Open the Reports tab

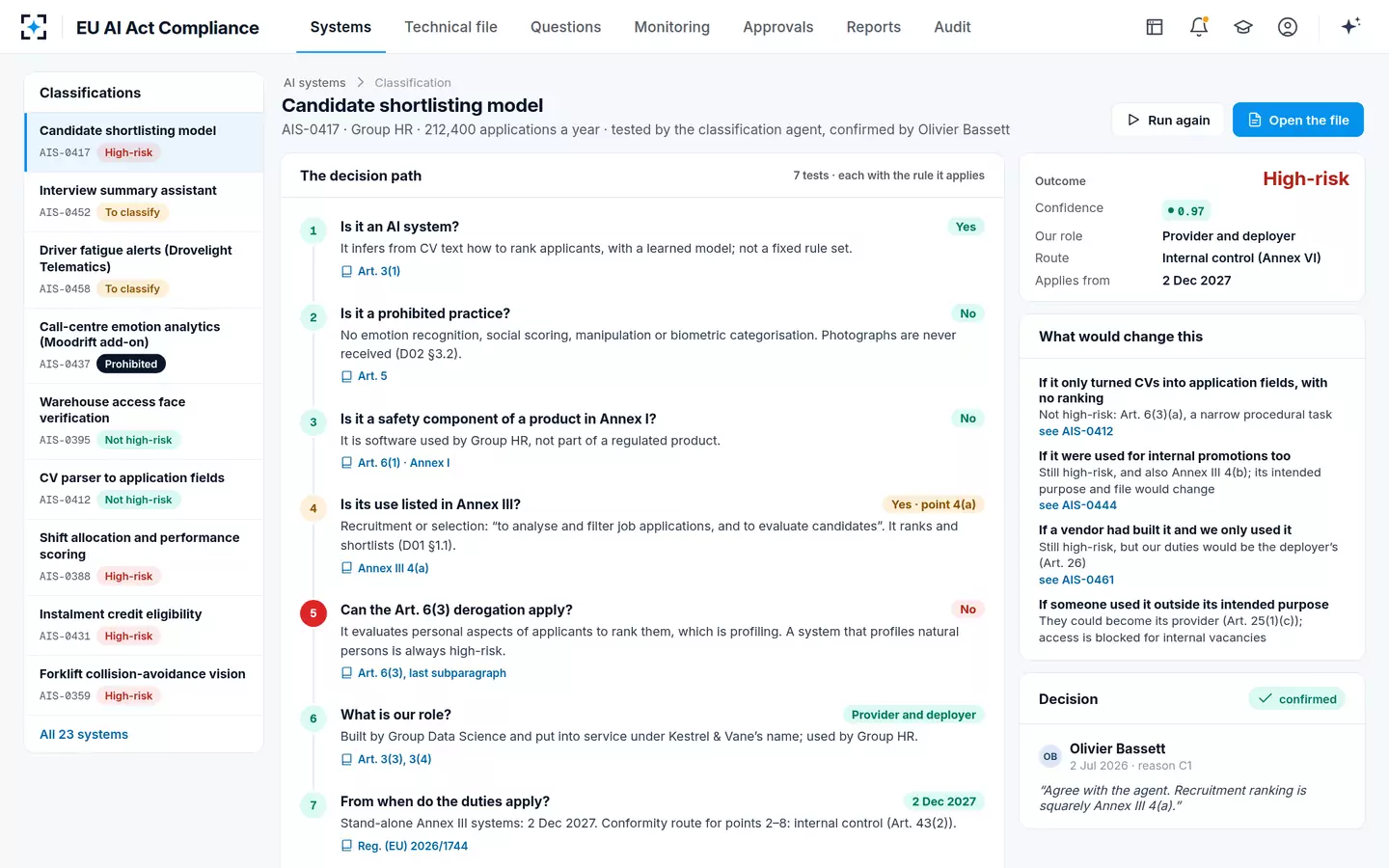point(873,27)
